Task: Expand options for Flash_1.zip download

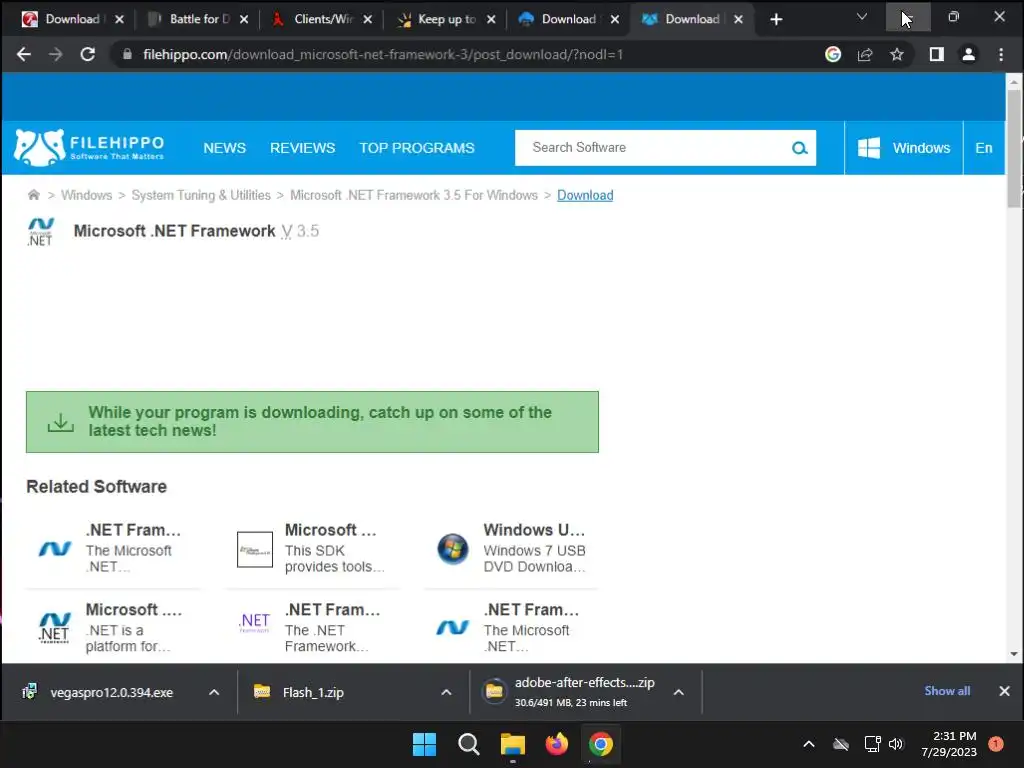Action: tap(446, 692)
